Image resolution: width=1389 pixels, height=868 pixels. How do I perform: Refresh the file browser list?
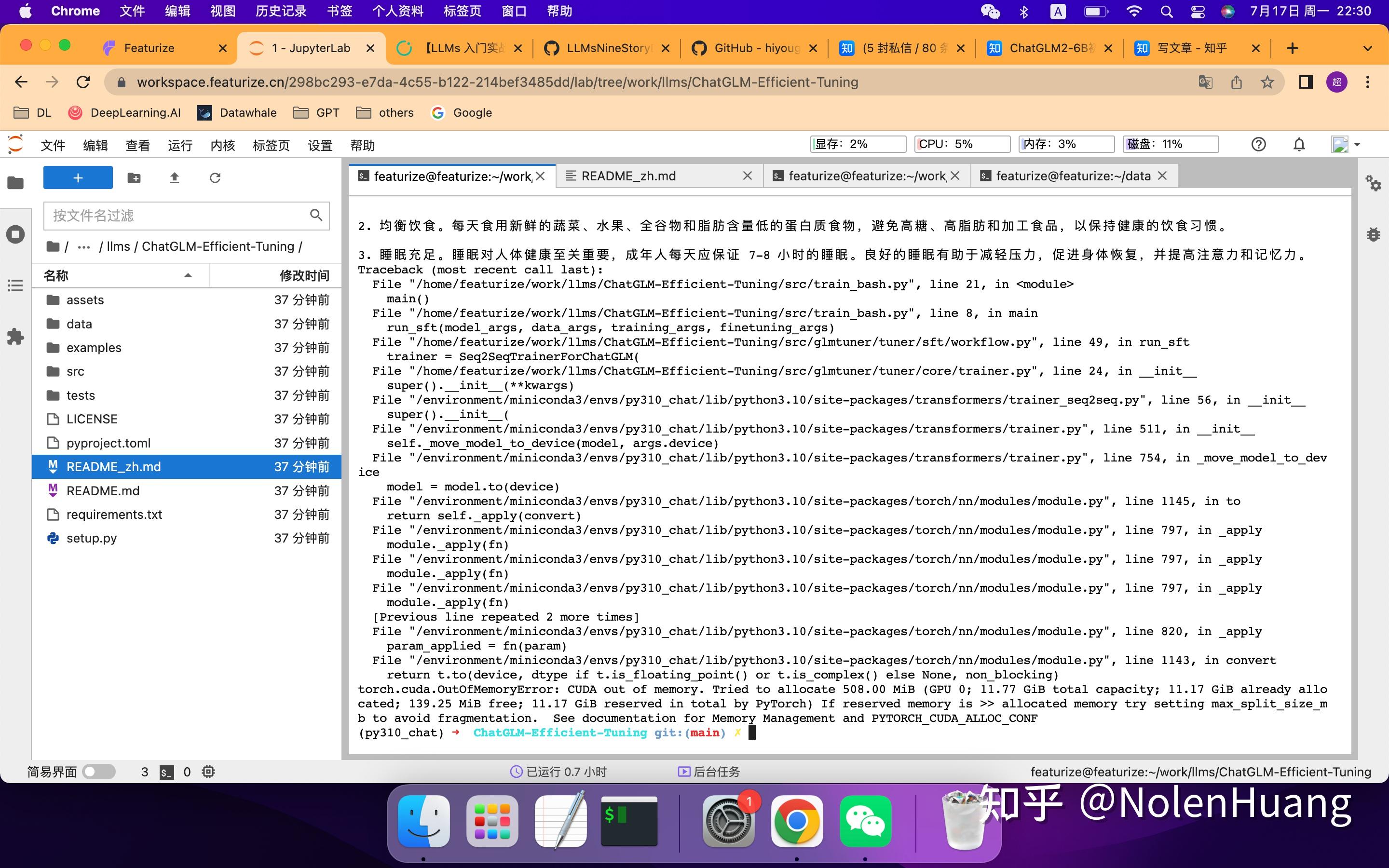tap(215, 178)
